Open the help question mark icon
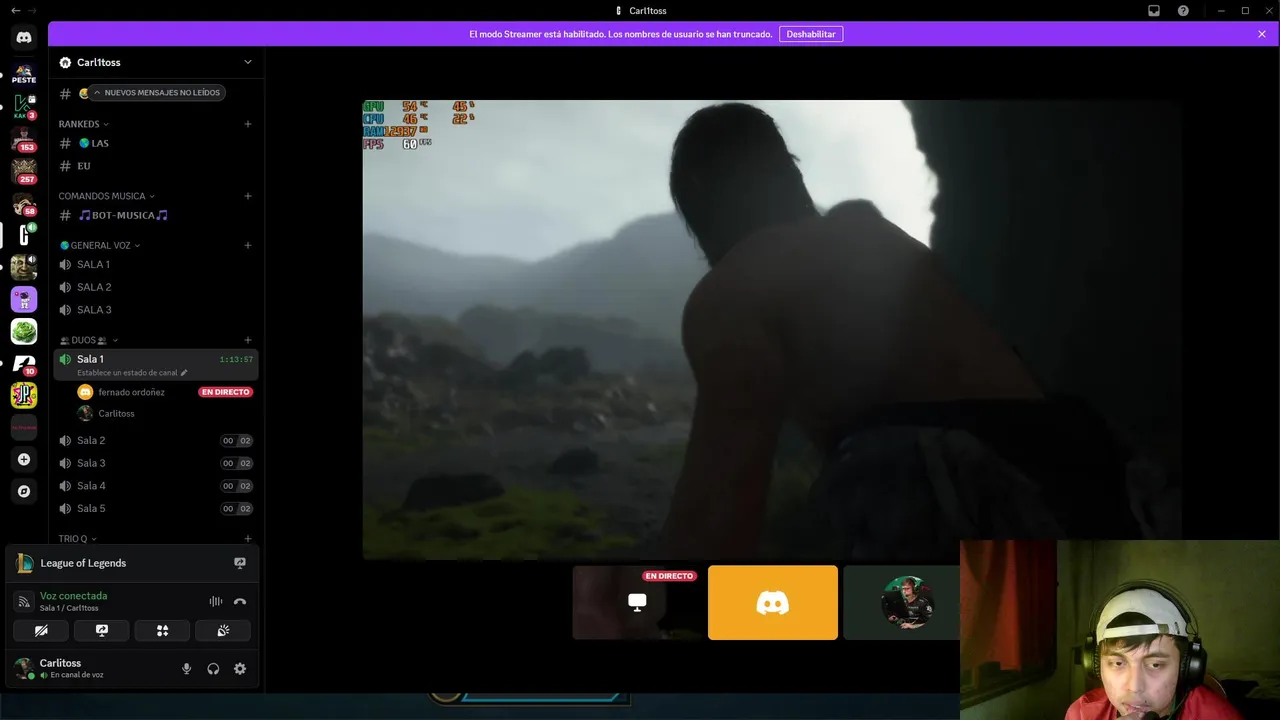 click(x=1183, y=11)
